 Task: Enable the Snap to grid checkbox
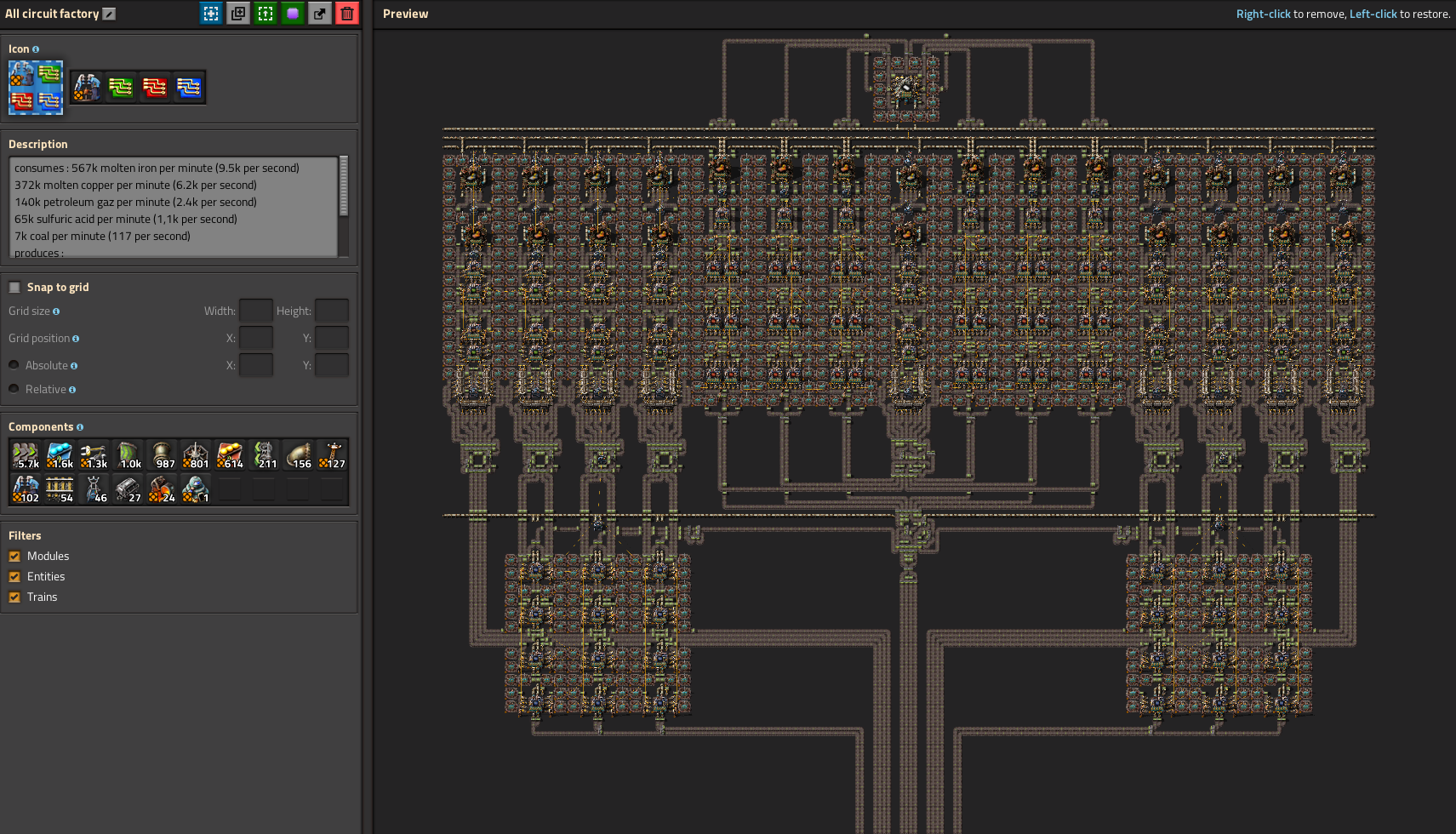(x=14, y=288)
